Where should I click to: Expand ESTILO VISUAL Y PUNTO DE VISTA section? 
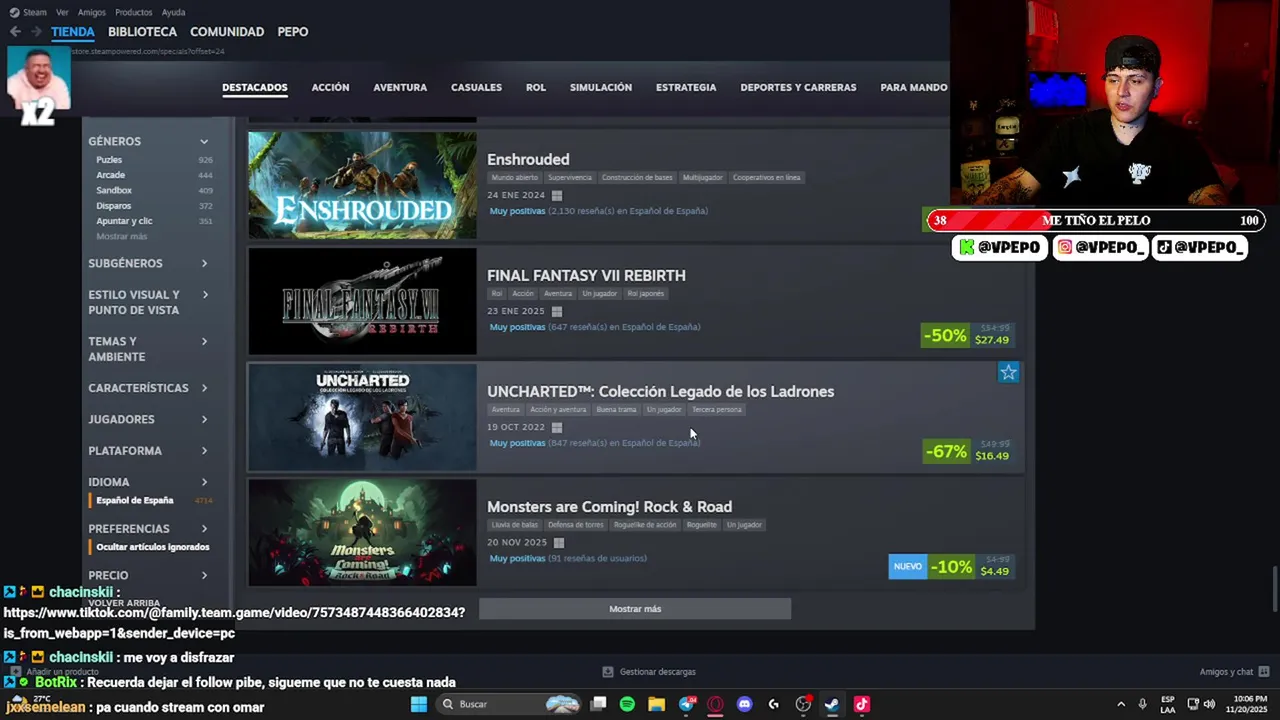tap(150, 302)
